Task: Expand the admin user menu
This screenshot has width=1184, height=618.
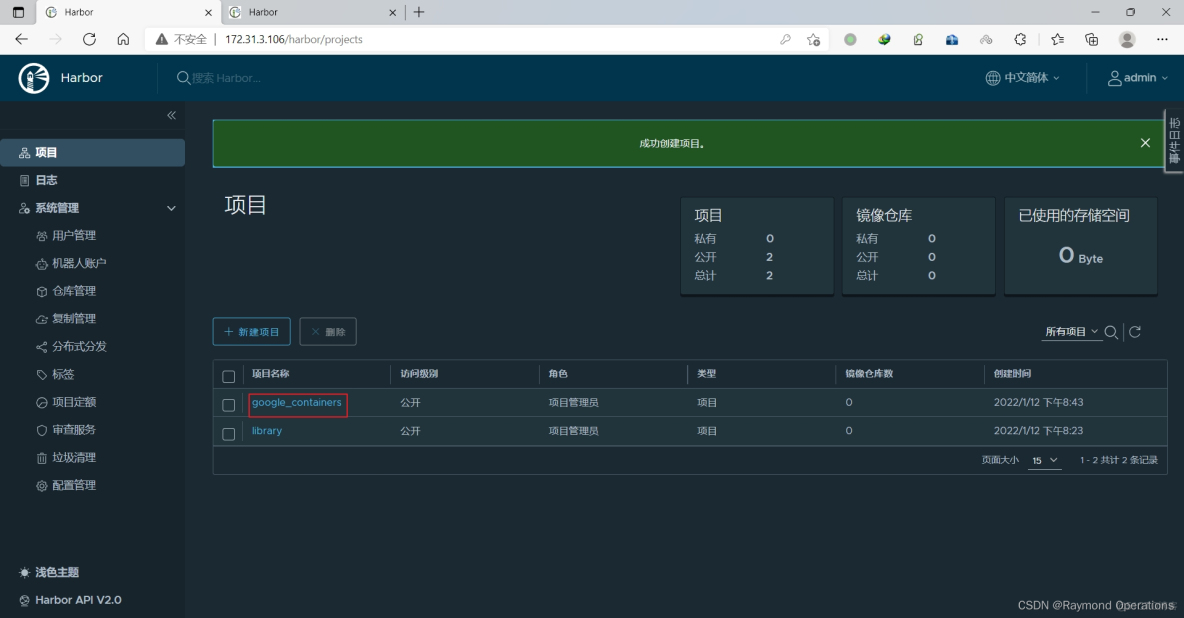Action: pos(1138,78)
